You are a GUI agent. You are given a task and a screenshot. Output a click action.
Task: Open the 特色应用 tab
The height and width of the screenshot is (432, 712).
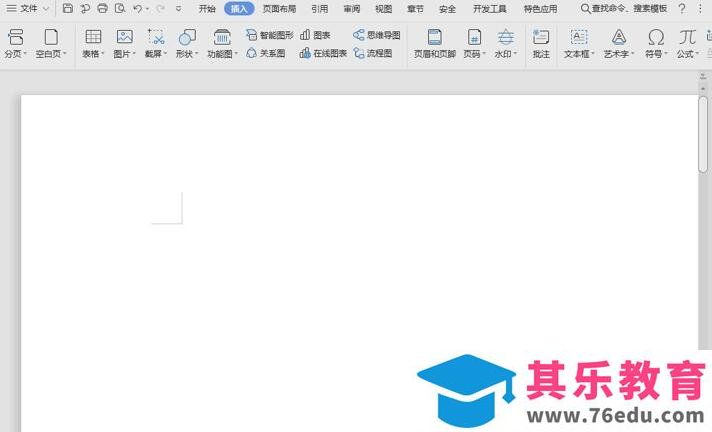[x=540, y=9]
